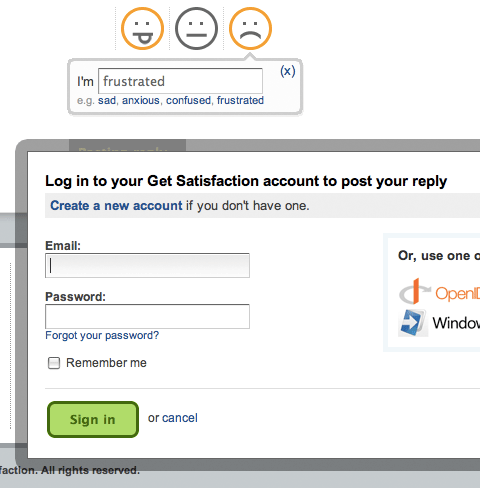Pick the "sad" mood suggestion
This screenshot has width=480, height=488.
(x=107, y=100)
